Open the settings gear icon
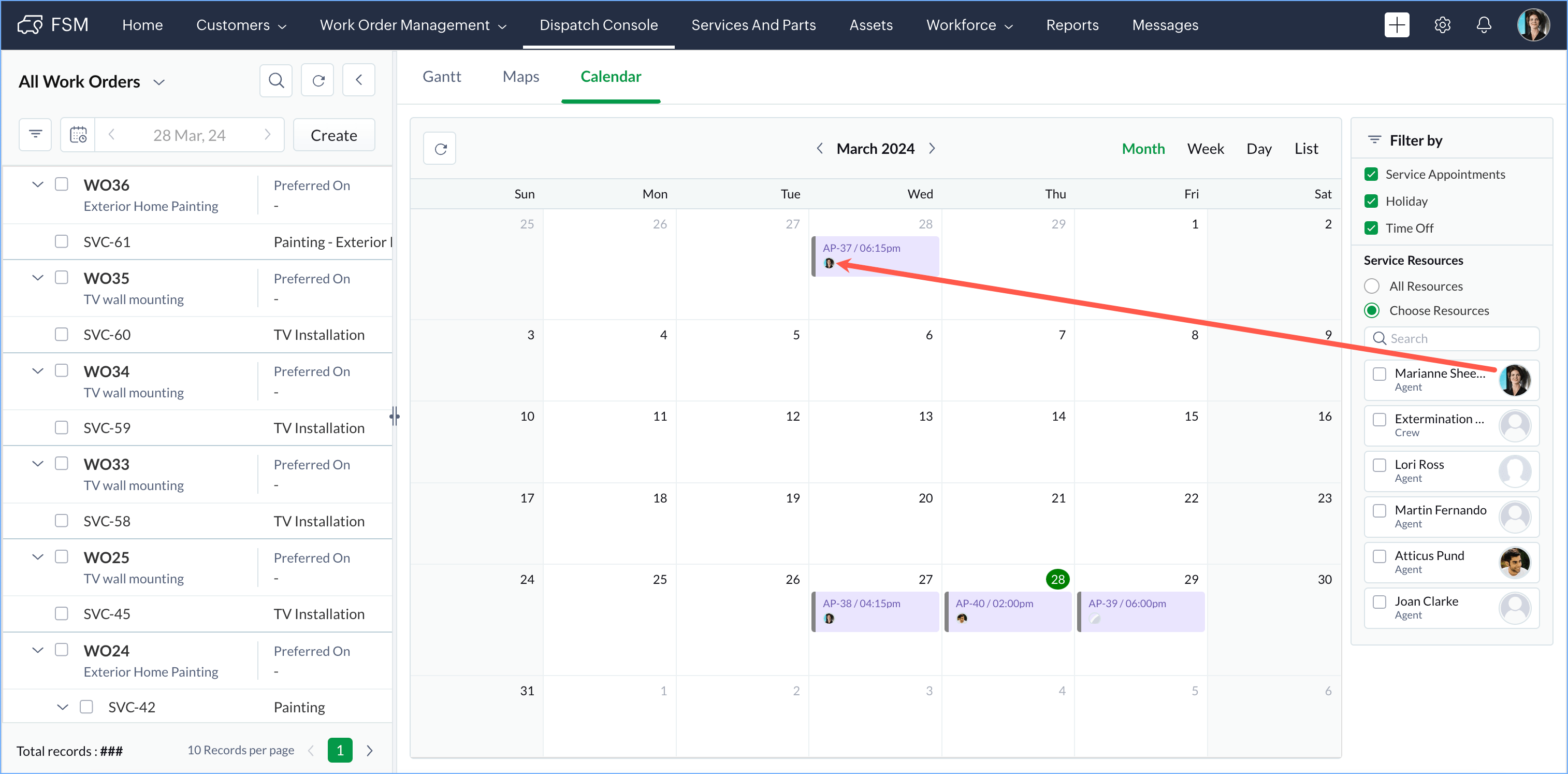This screenshot has height=774, width=1568. (1442, 25)
